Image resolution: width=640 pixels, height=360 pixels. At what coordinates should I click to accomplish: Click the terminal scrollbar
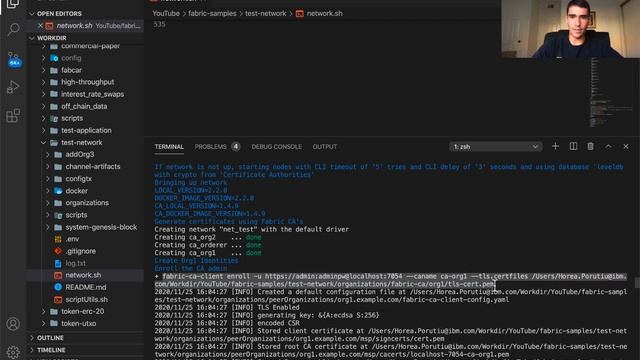637,282
